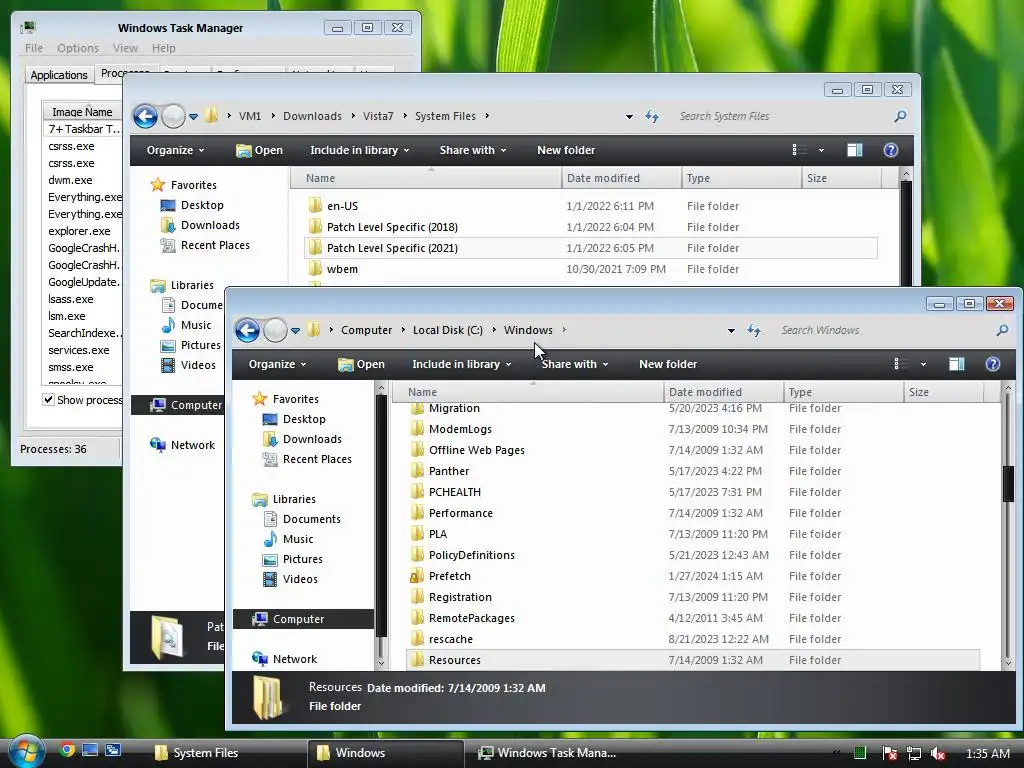Click green Task Manager CPU tray icon

(860, 753)
